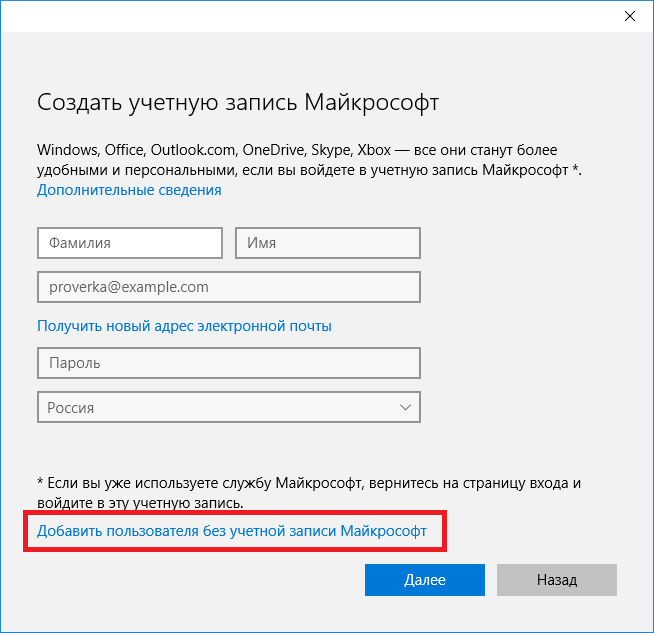The width and height of the screenshot is (654, 633).
Task: Click the Имя input field
Action: coord(328,243)
